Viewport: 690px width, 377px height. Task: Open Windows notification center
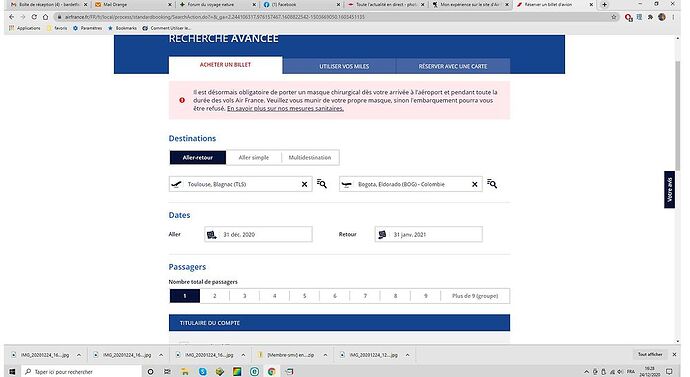click(669, 372)
